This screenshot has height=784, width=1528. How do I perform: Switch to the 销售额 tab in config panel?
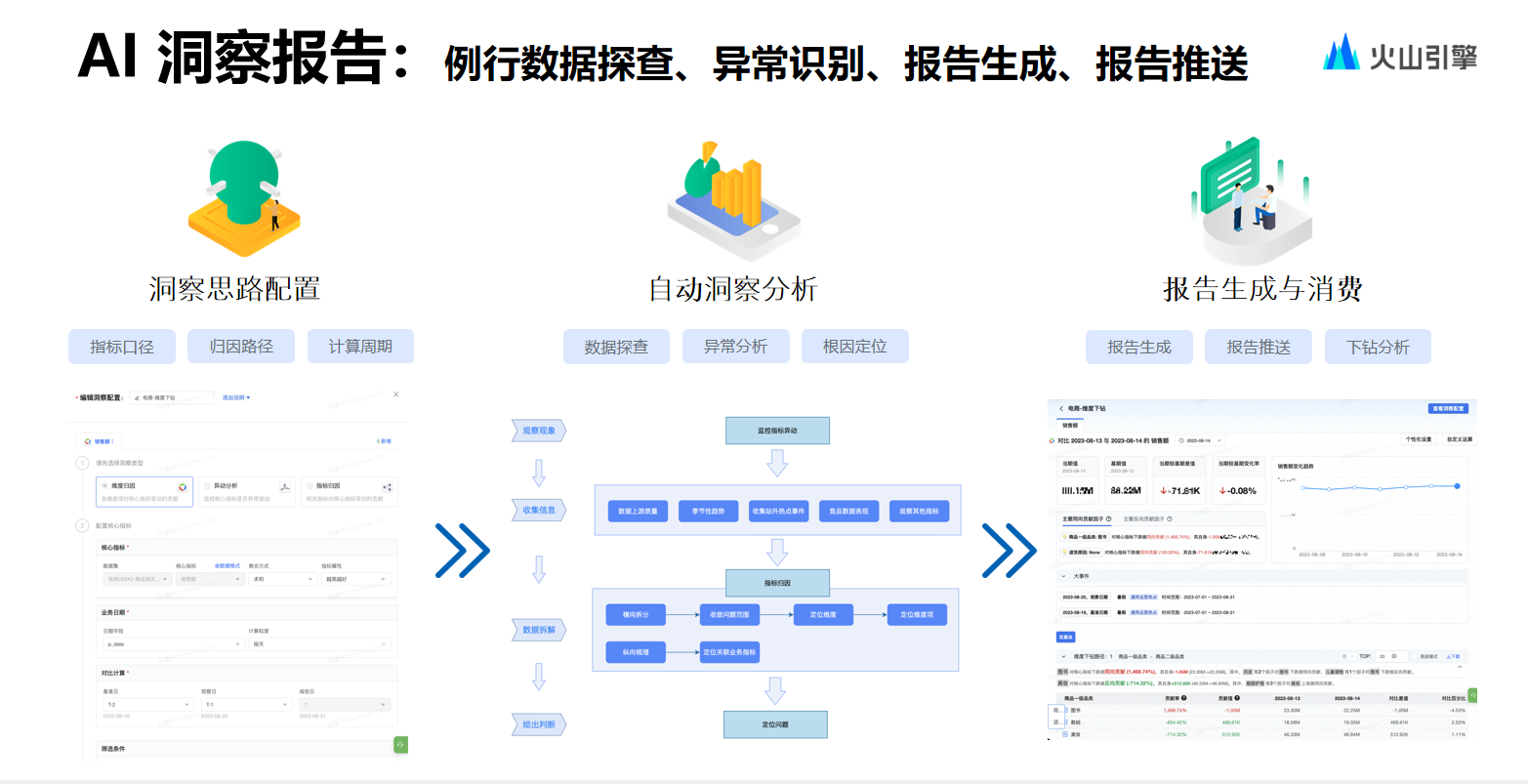[99, 441]
